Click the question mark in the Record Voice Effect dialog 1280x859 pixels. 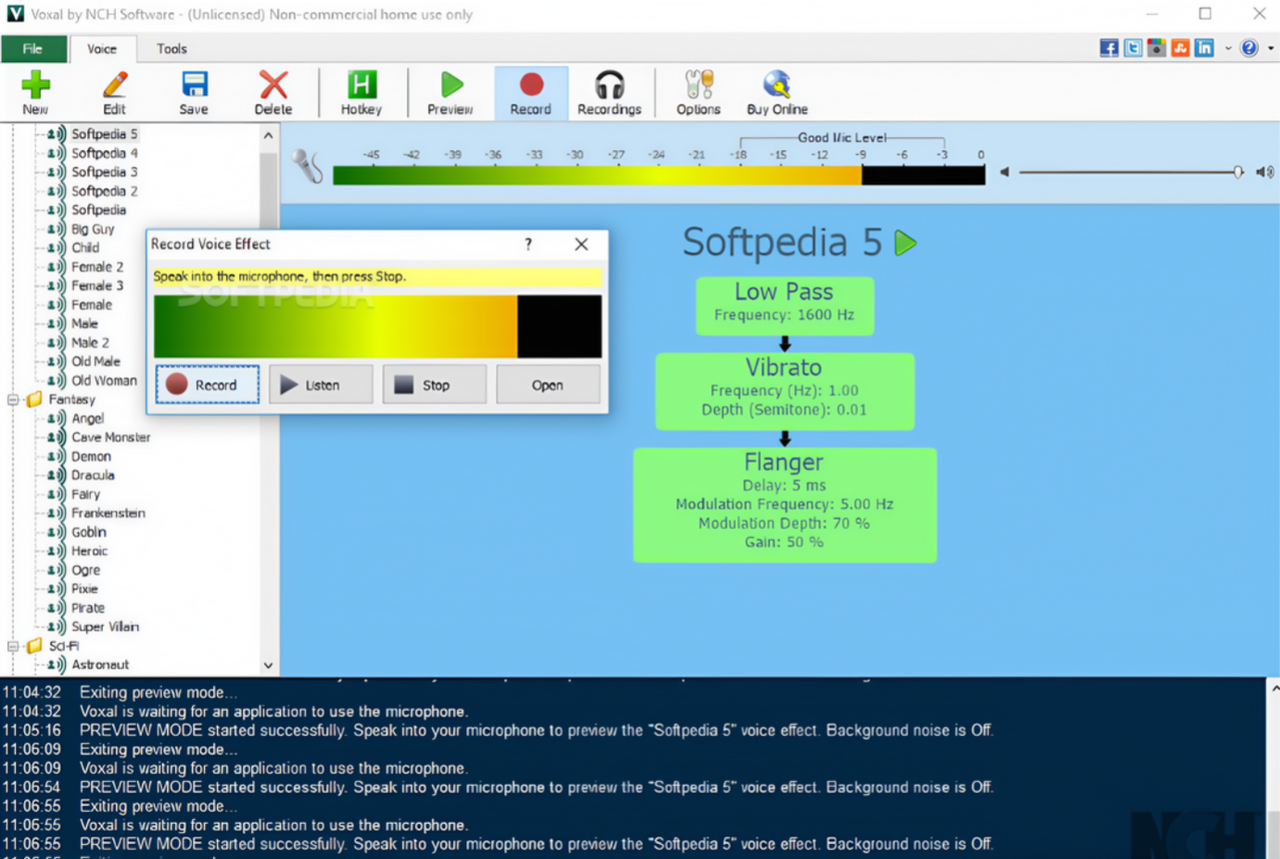point(528,244)
